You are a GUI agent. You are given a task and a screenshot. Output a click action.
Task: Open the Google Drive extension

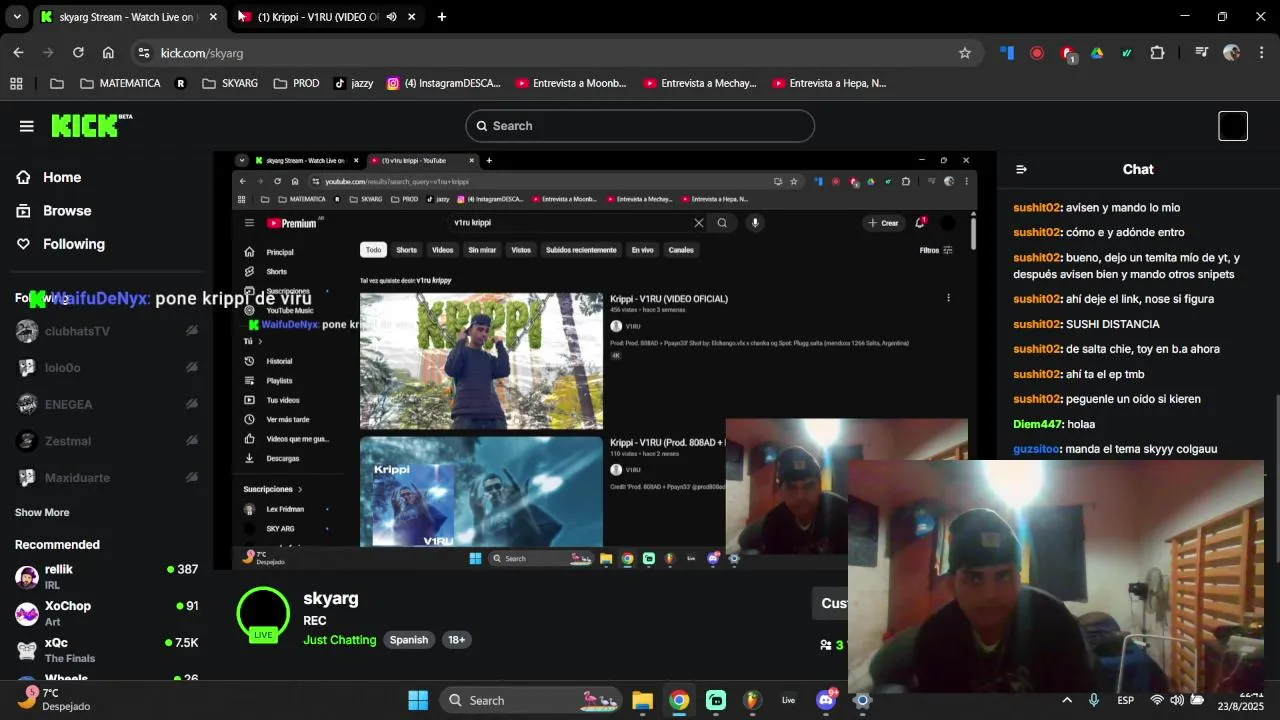[x=1097, y=53]
